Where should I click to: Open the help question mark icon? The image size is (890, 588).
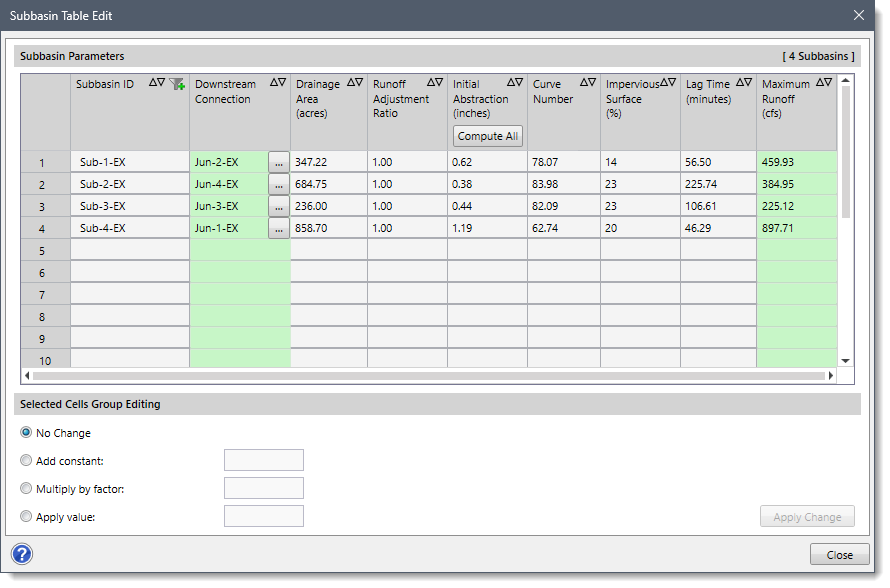pos(21,553)
